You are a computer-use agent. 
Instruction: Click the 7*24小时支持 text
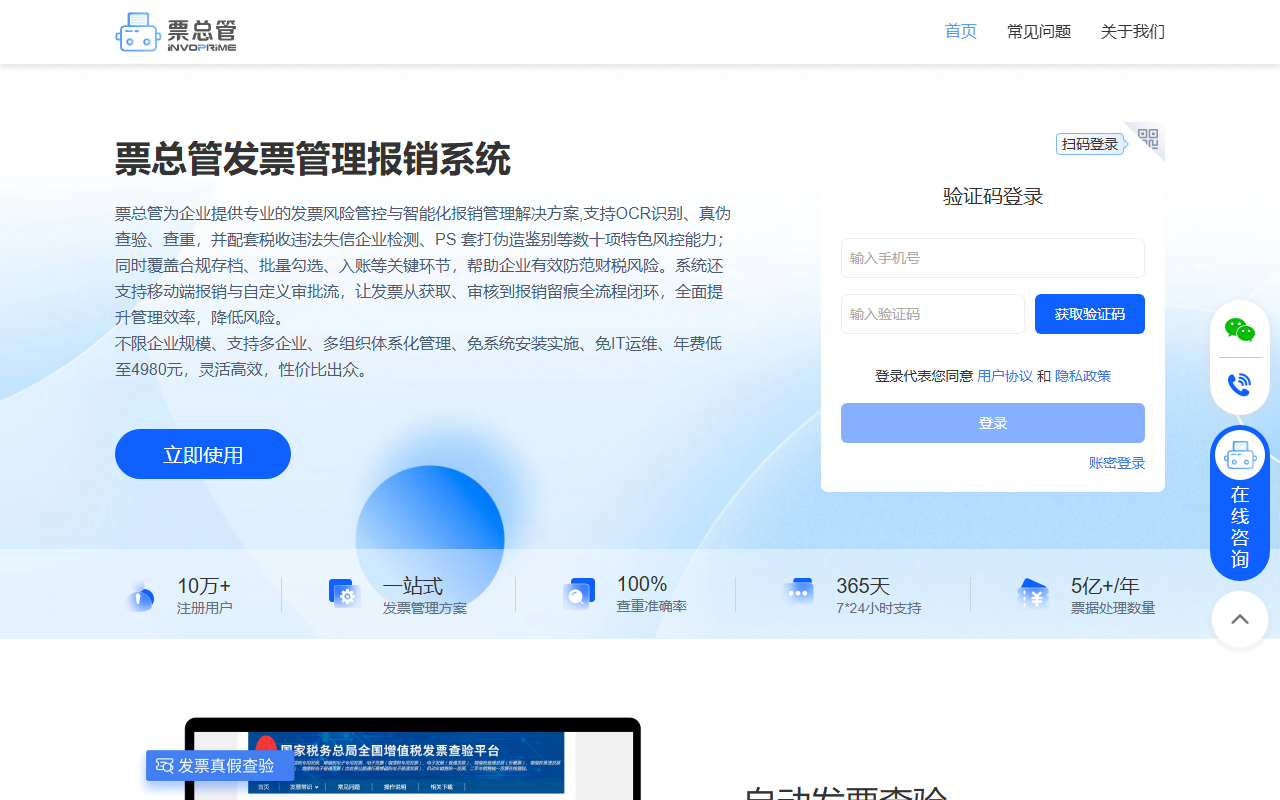[x=879, y=608]
